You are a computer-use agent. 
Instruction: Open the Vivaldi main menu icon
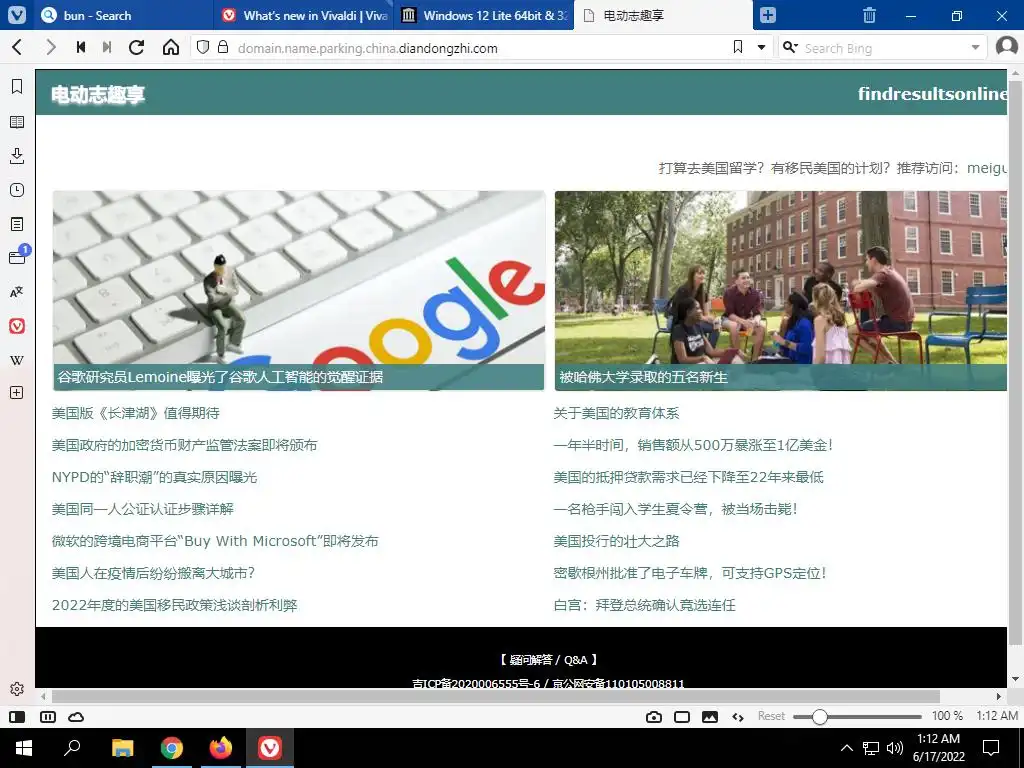[16, 15]
